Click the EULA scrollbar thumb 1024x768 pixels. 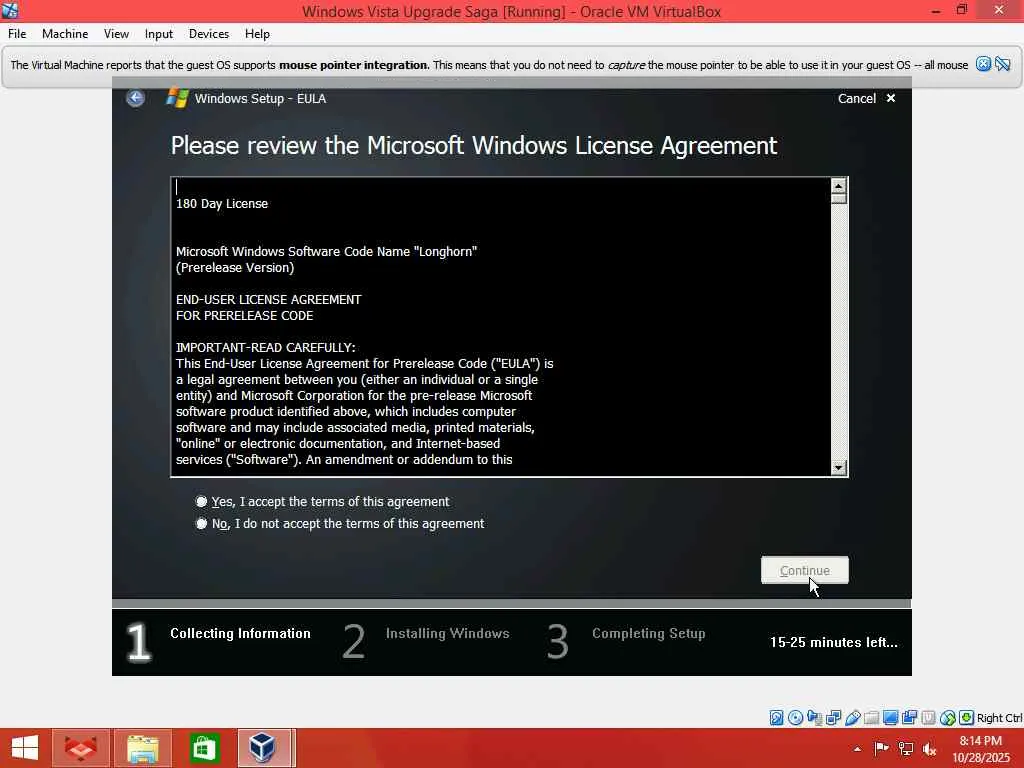(839, 199)
